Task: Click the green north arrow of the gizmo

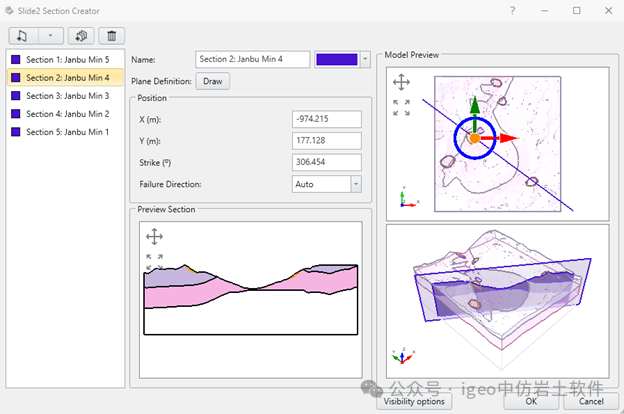Action: (x=474, y=105)
